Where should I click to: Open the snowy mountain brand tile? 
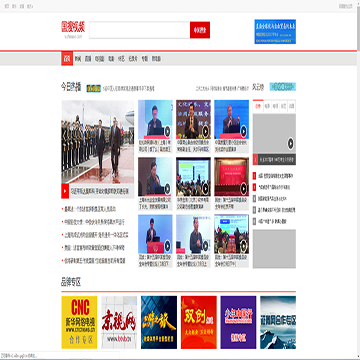pos(278,322)
